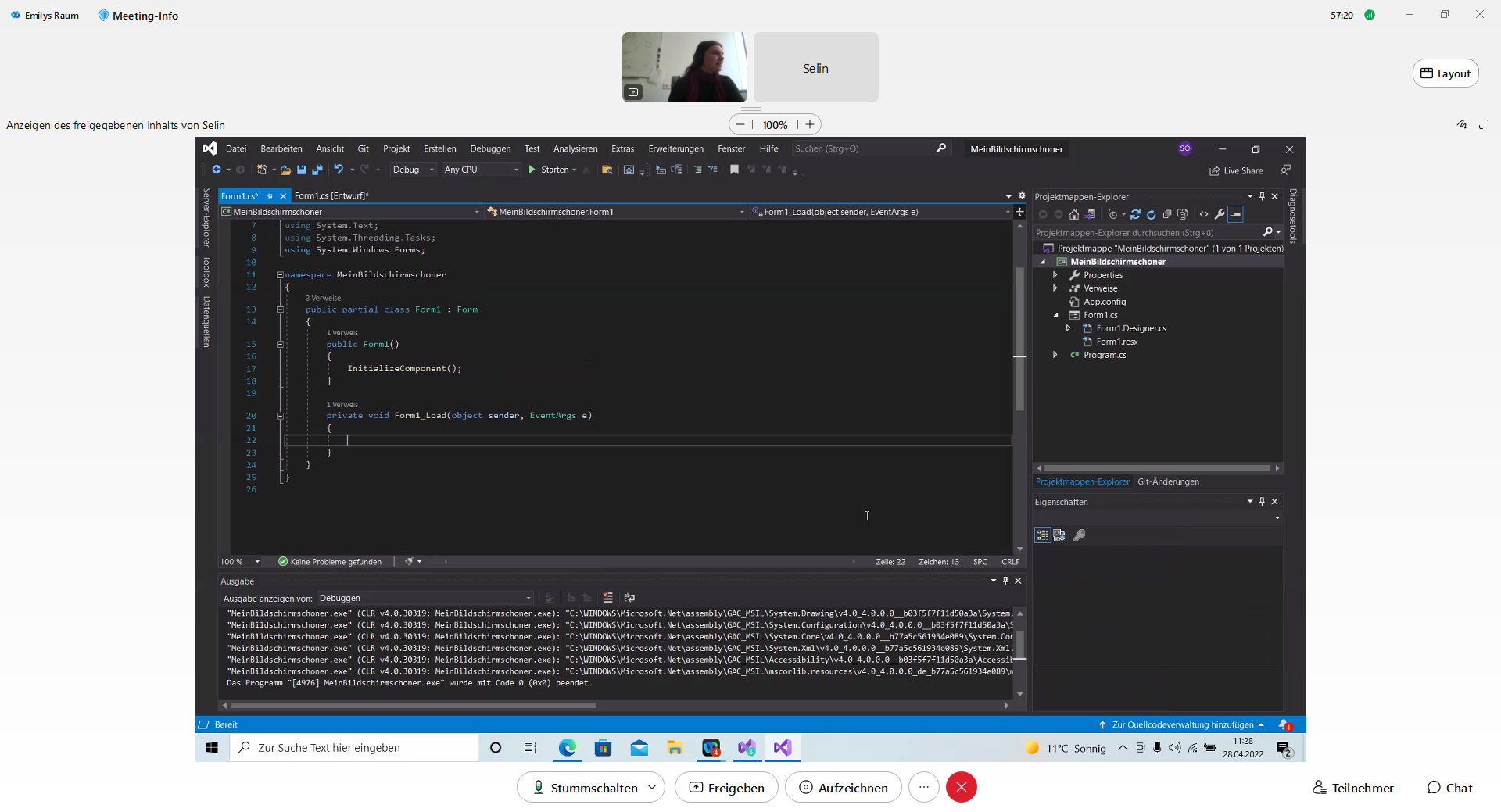The image size is (1501, 812).
Task: Open the Debug configuration dropdown
Action: [413, 170]
